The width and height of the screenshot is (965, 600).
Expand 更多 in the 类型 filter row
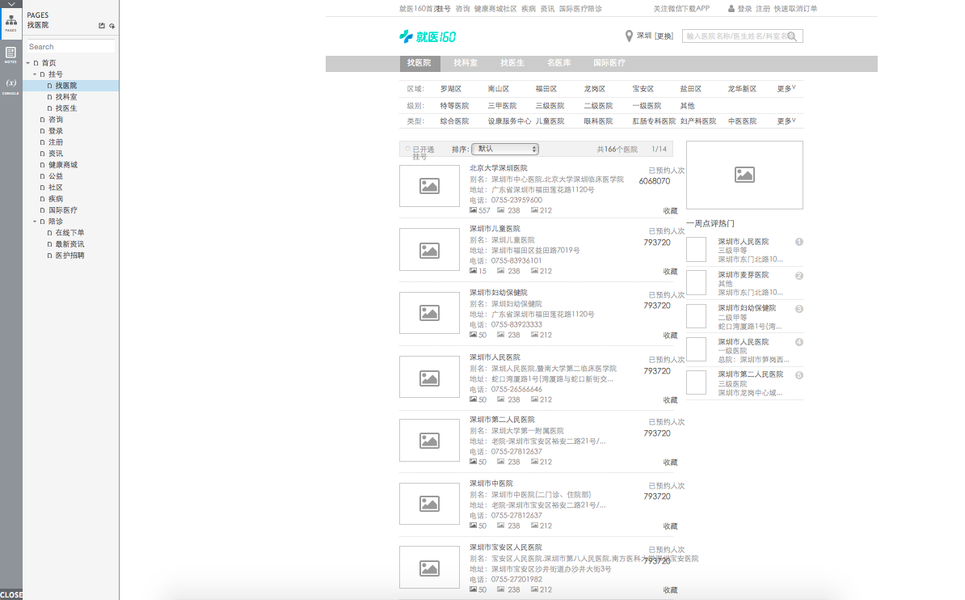786,121
